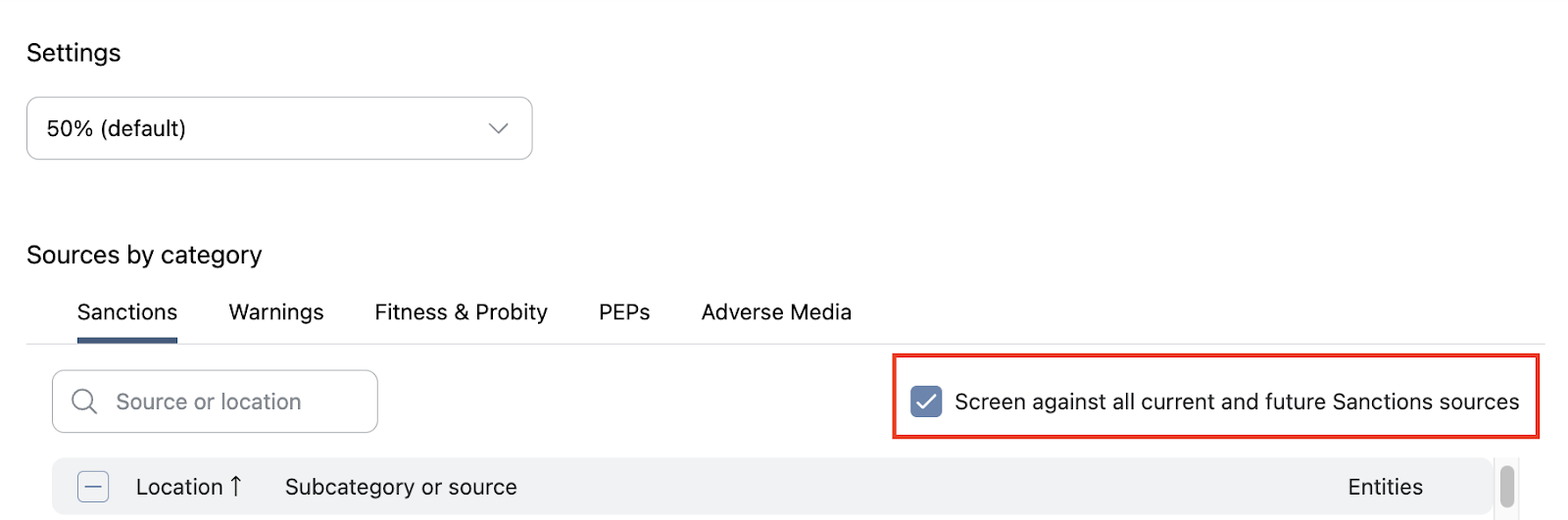
Task: Click the Settings heading
Action: point(73,53)
